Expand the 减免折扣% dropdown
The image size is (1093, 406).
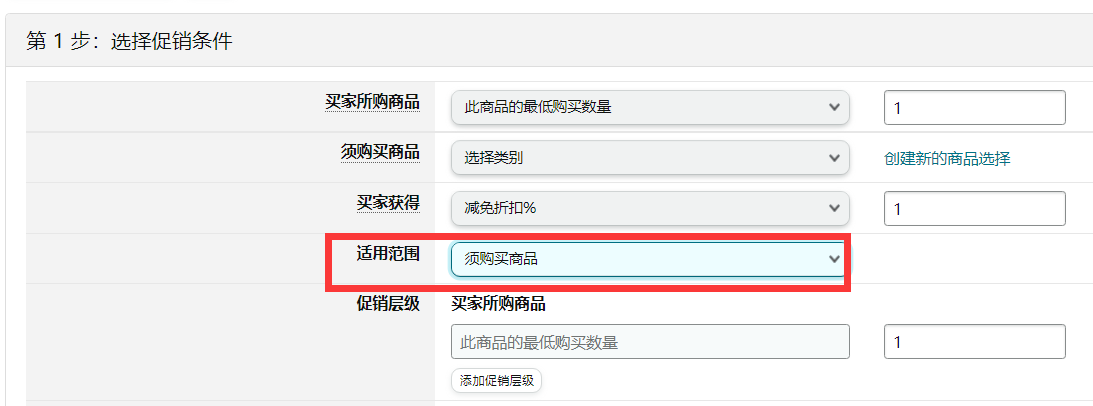[650, 208]
